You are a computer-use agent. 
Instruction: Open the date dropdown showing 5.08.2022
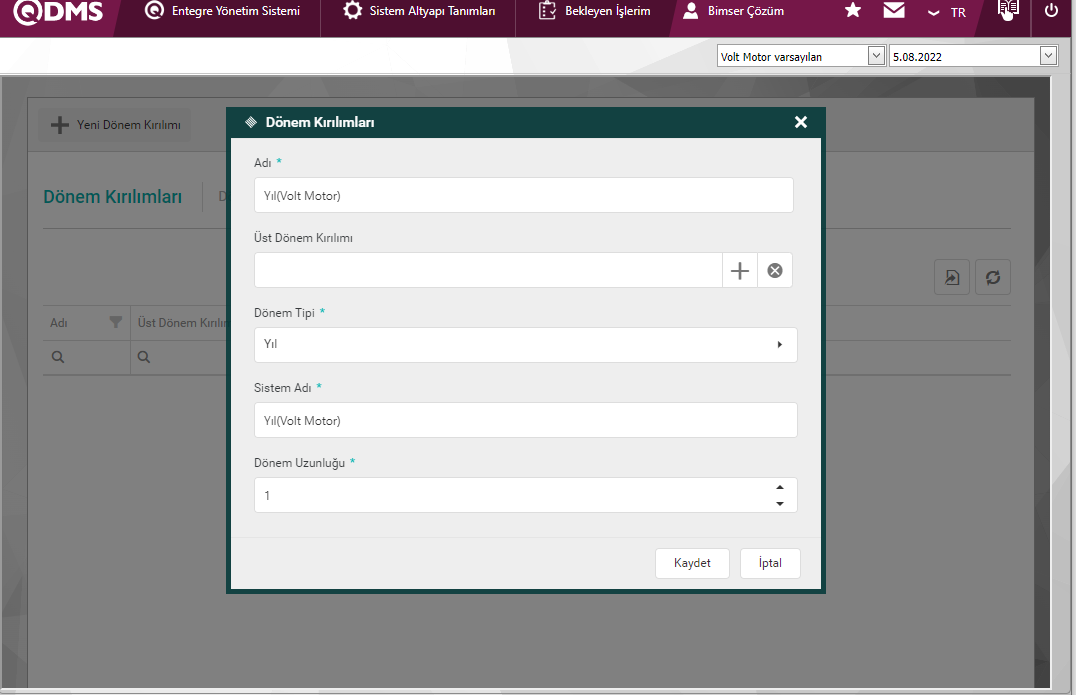[1048, 57]
